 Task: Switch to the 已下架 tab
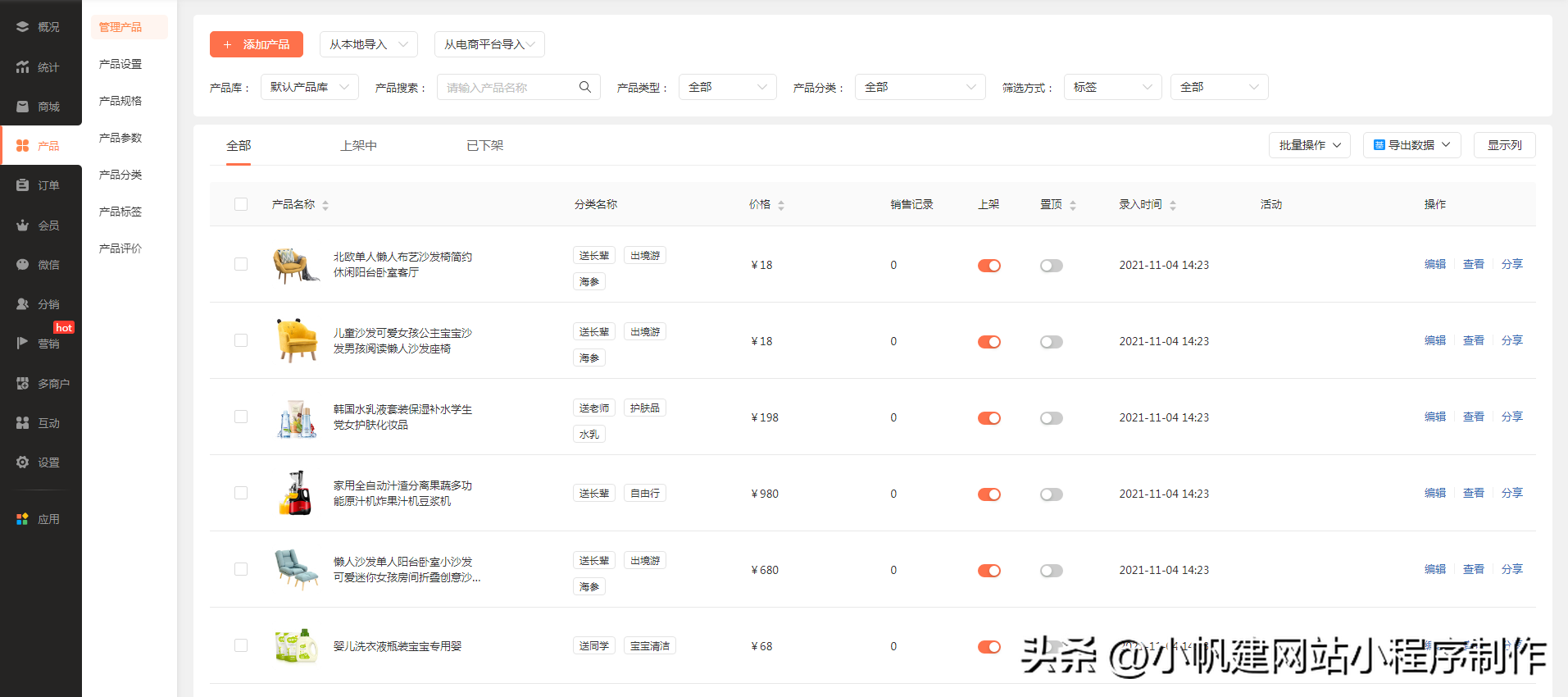(x=484, y=146)
